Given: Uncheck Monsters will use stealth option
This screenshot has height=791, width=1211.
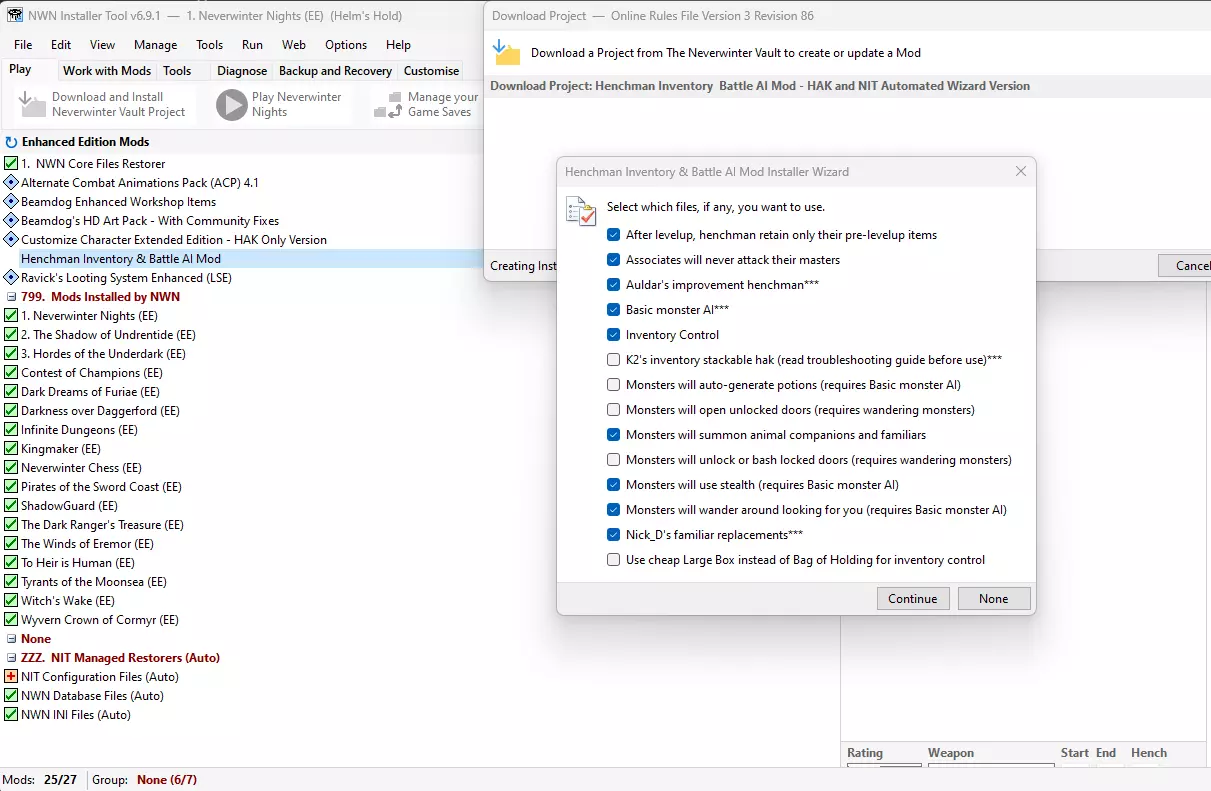Looking at the screenshot, I should pyautogui.click(x=614, y=485).
